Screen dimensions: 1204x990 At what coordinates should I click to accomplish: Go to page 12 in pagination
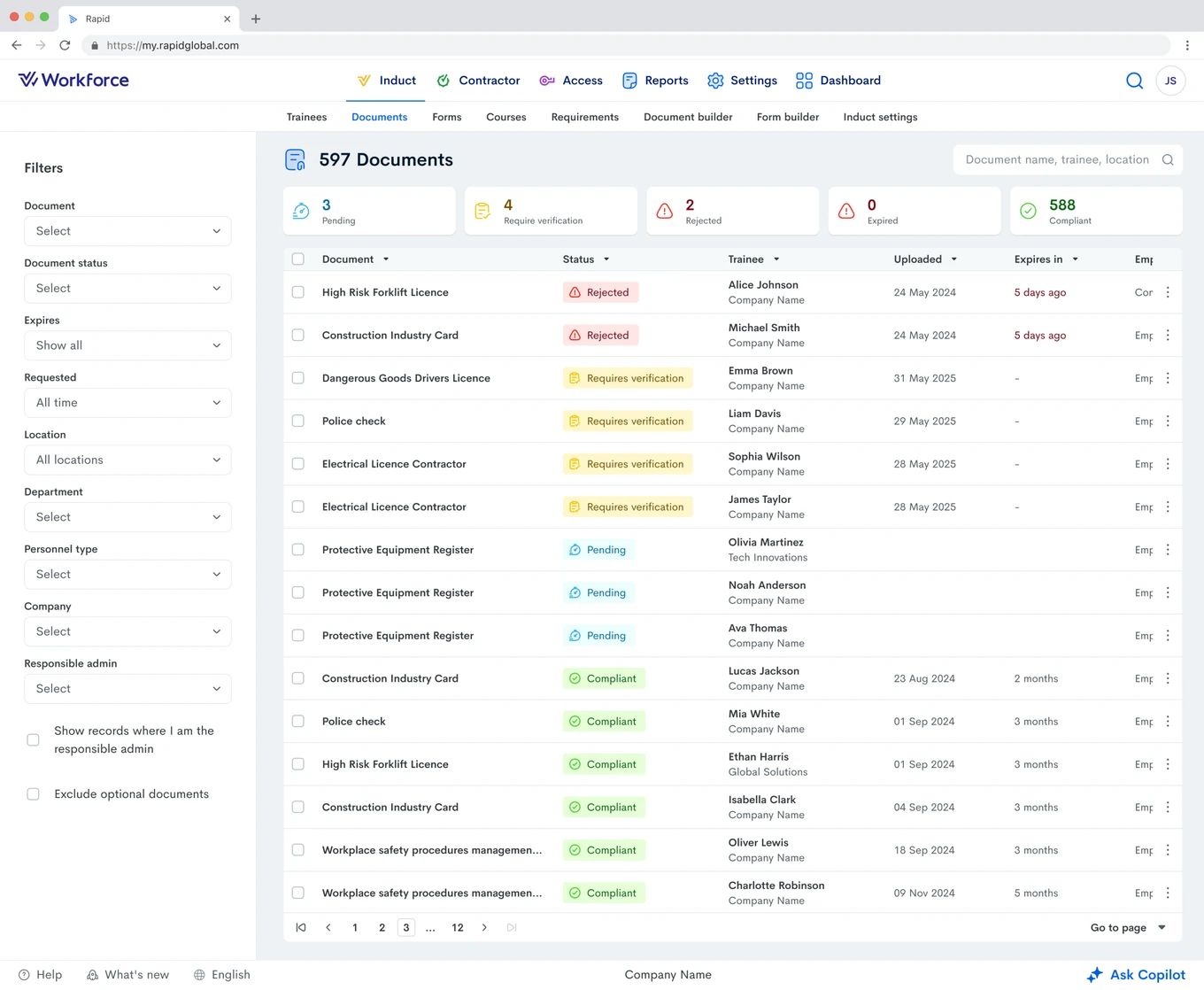[x=458, y=927]
